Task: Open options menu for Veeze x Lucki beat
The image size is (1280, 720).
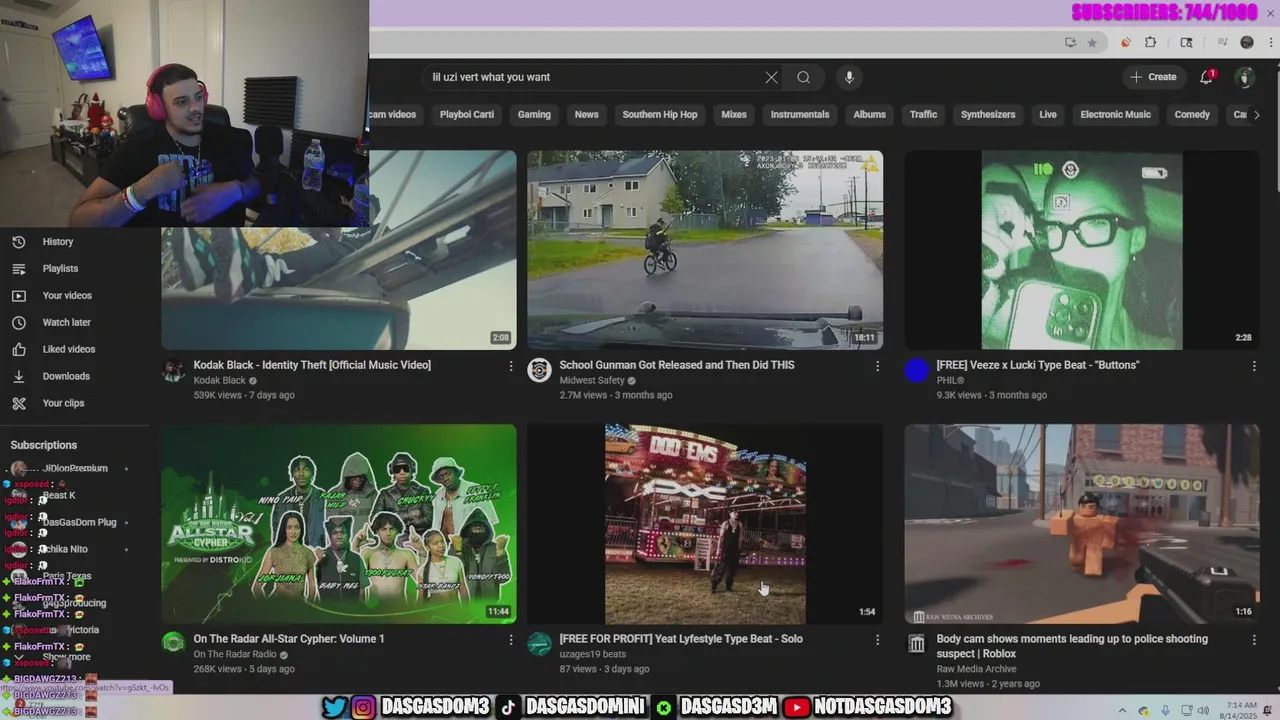Action: (x=1254, y=366)
